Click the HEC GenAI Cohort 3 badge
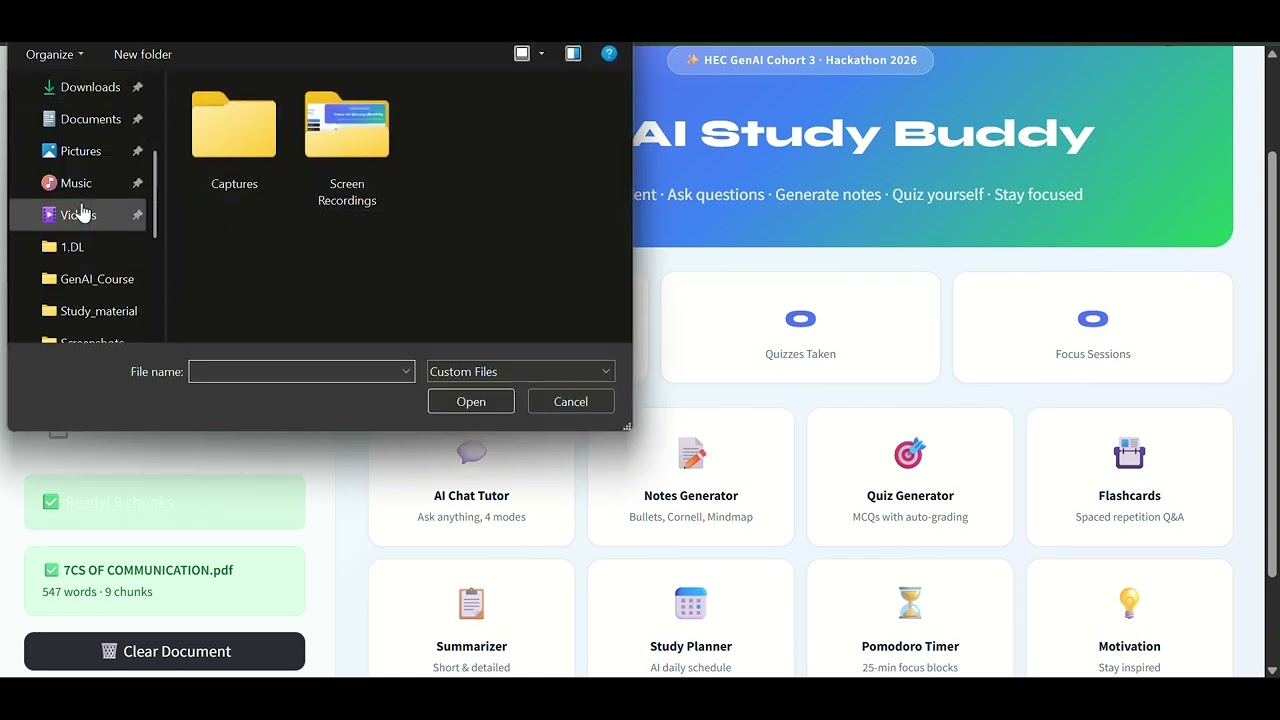Viewport: 1280px width, 720px height. [x=800, y=60]
